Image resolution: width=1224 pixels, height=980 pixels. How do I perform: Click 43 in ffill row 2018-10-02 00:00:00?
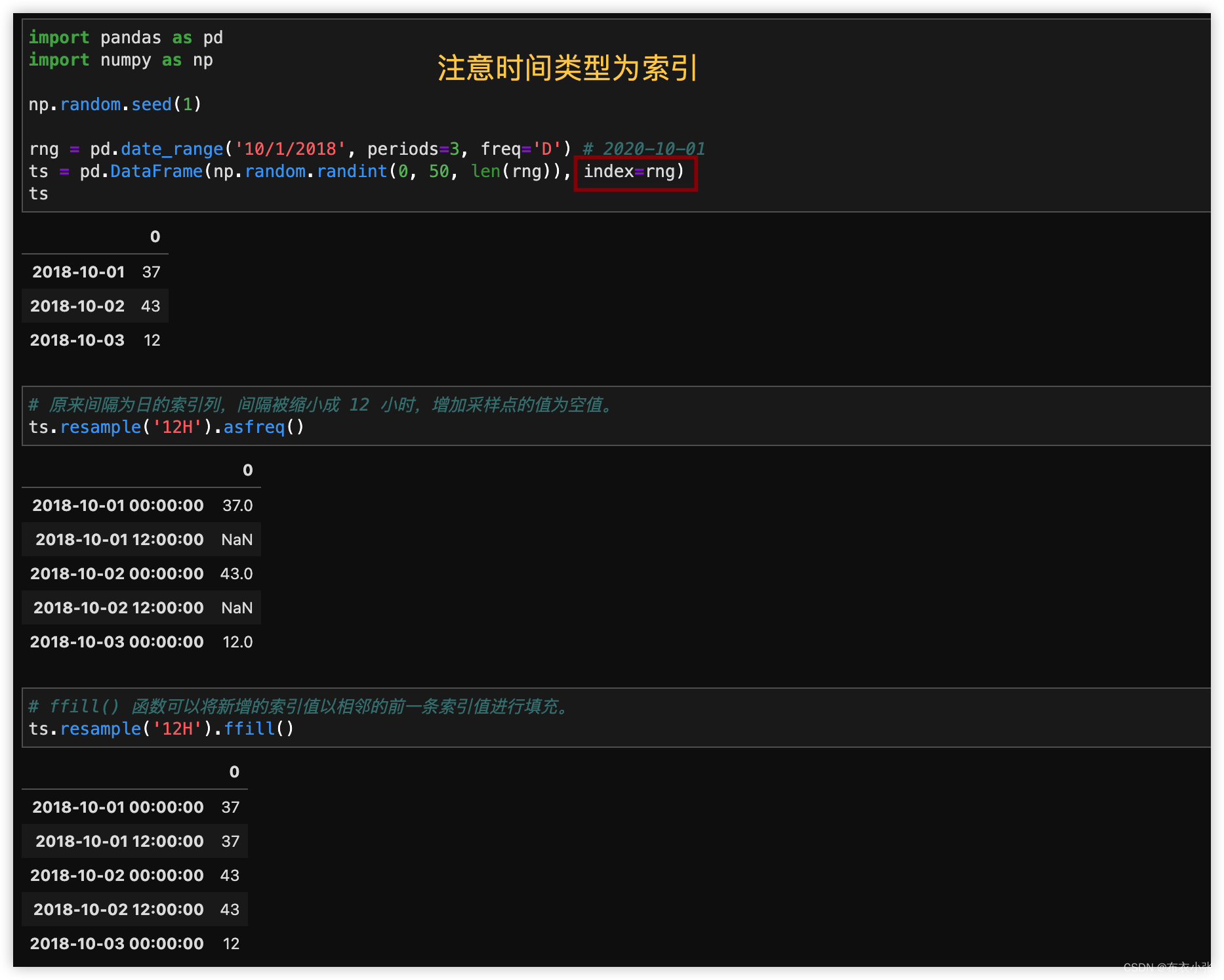click(x=230, y=875)
